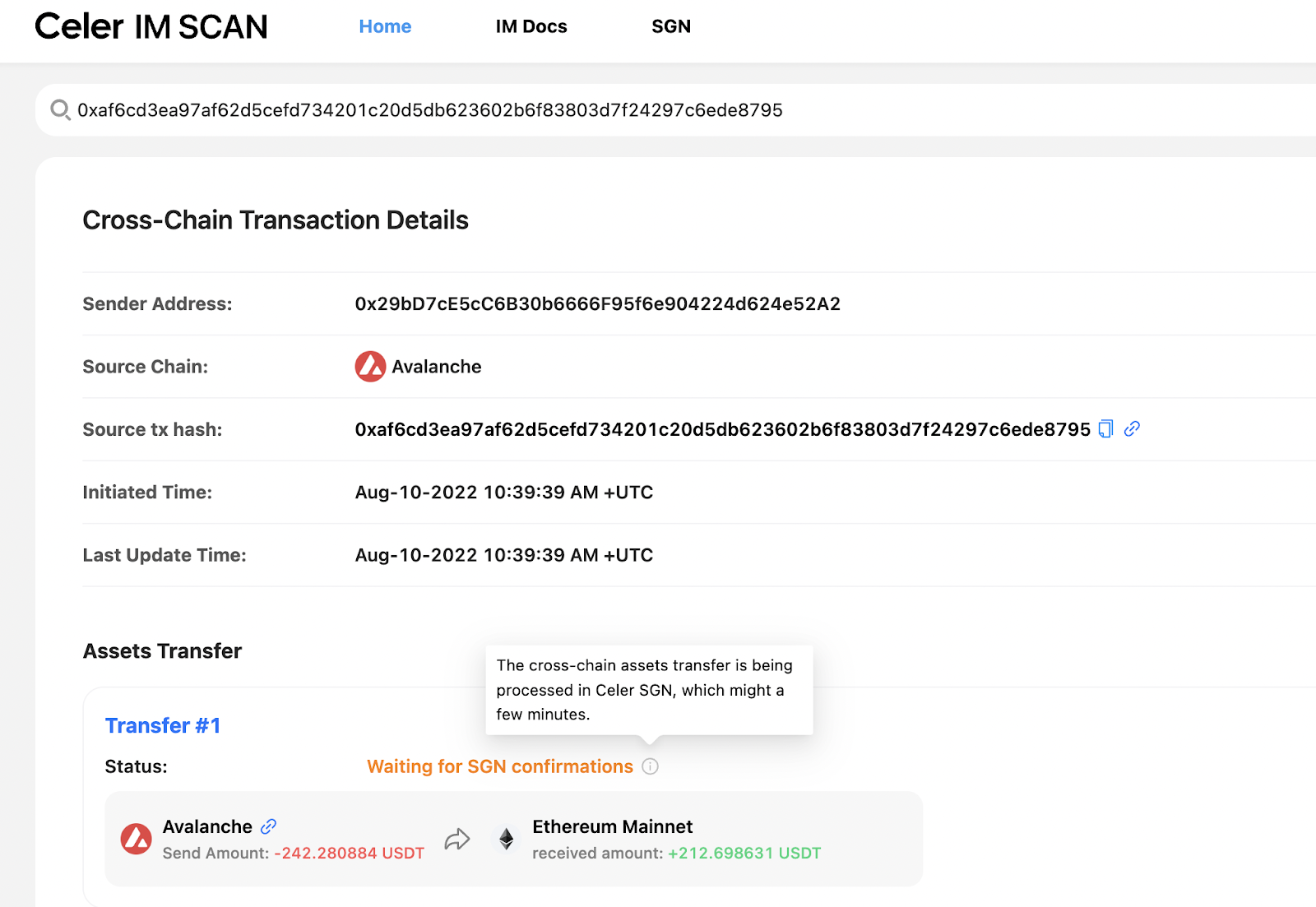
Task: Click the Avalanche logo in transfer card
Action: tap(137, 839)
